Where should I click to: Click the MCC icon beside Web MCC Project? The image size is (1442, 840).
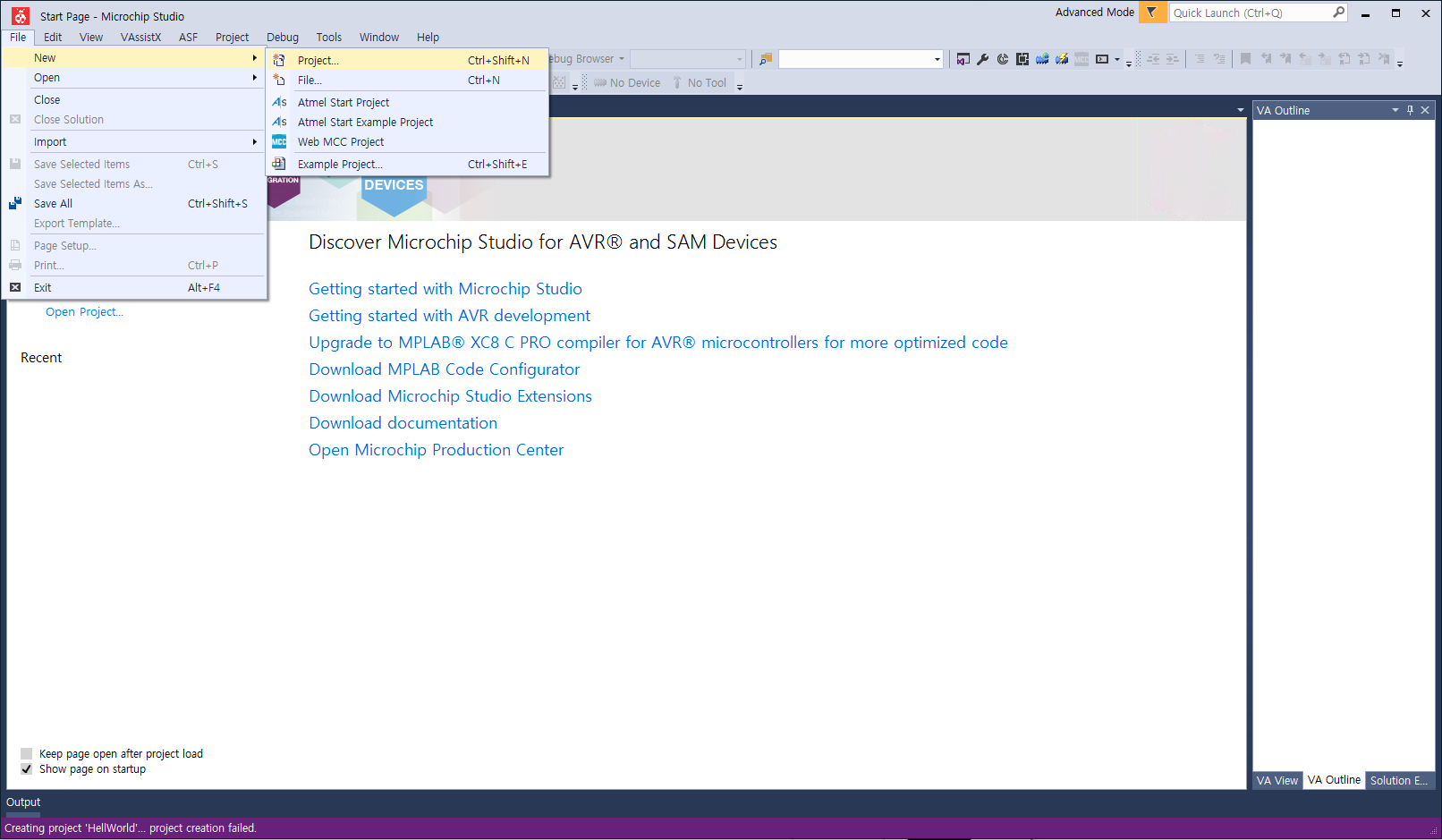[279, 141]
